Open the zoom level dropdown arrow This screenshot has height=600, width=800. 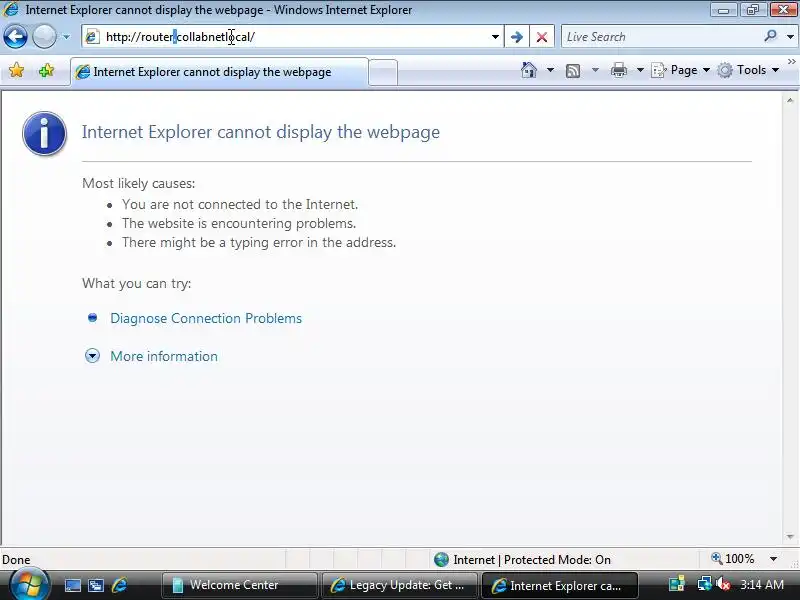773,559
